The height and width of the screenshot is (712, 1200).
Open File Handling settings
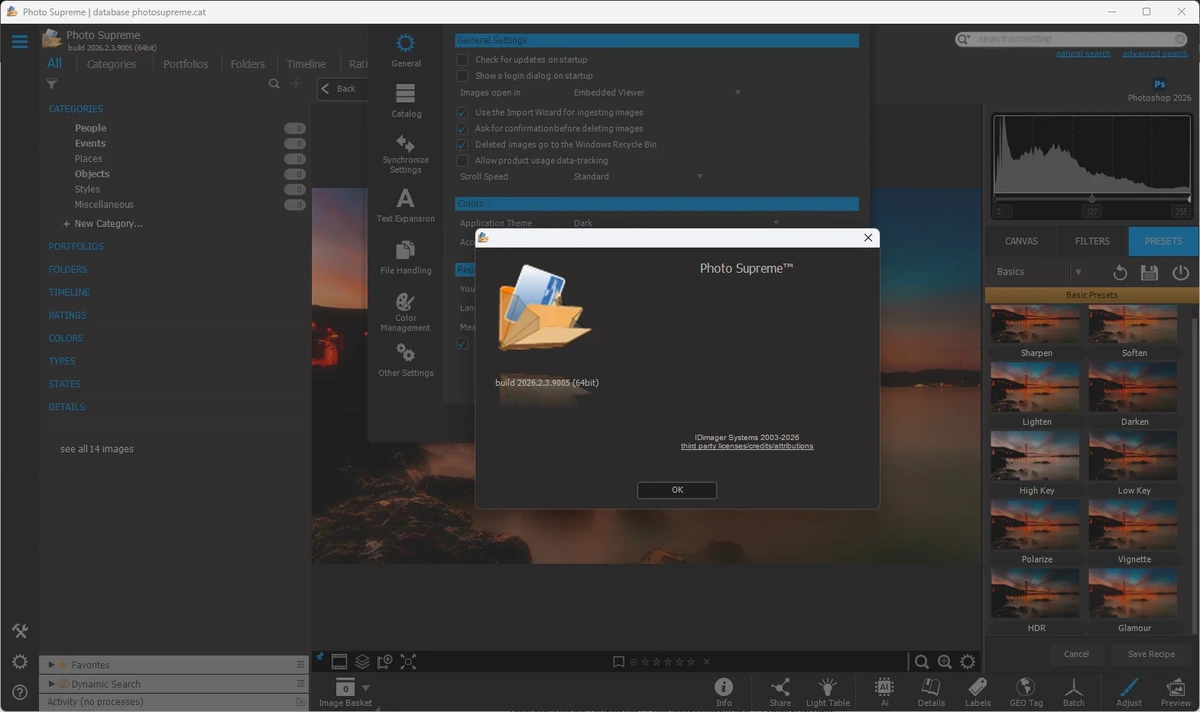pyautogui.click(x=405, y=257)
